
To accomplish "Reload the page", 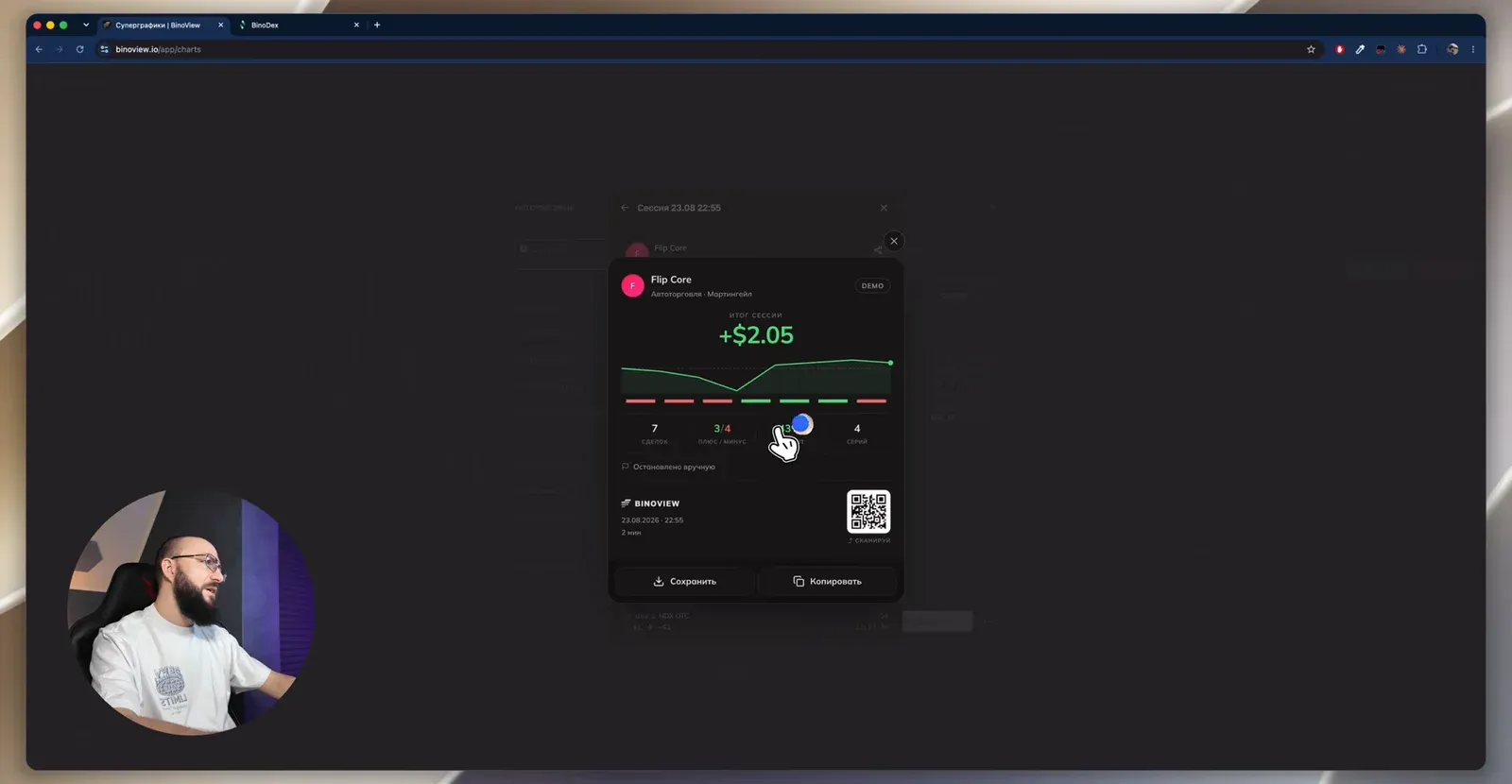I will pyautogui.click(x=79, y=49).
